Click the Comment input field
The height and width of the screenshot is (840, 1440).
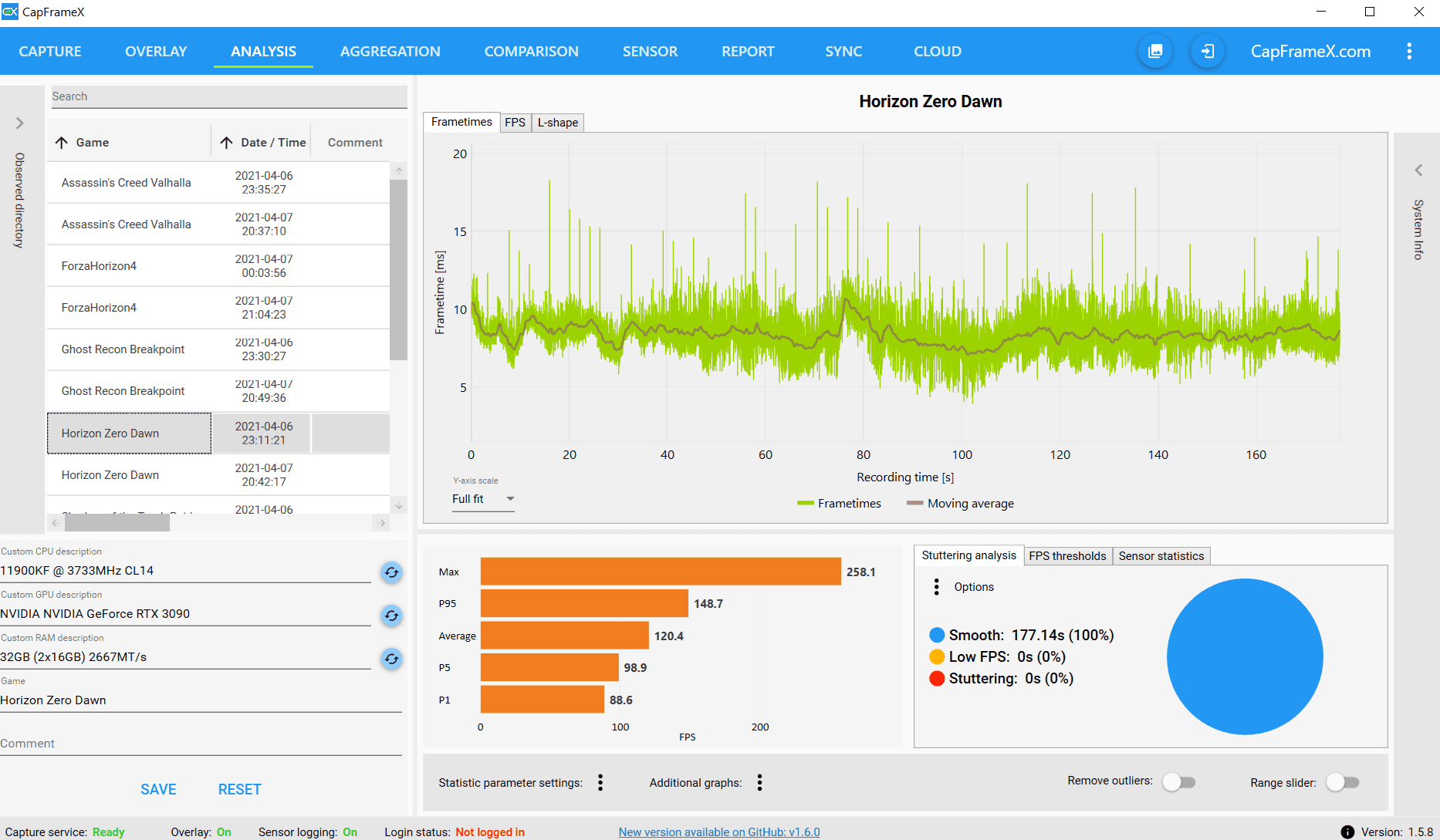pos(201,744)
